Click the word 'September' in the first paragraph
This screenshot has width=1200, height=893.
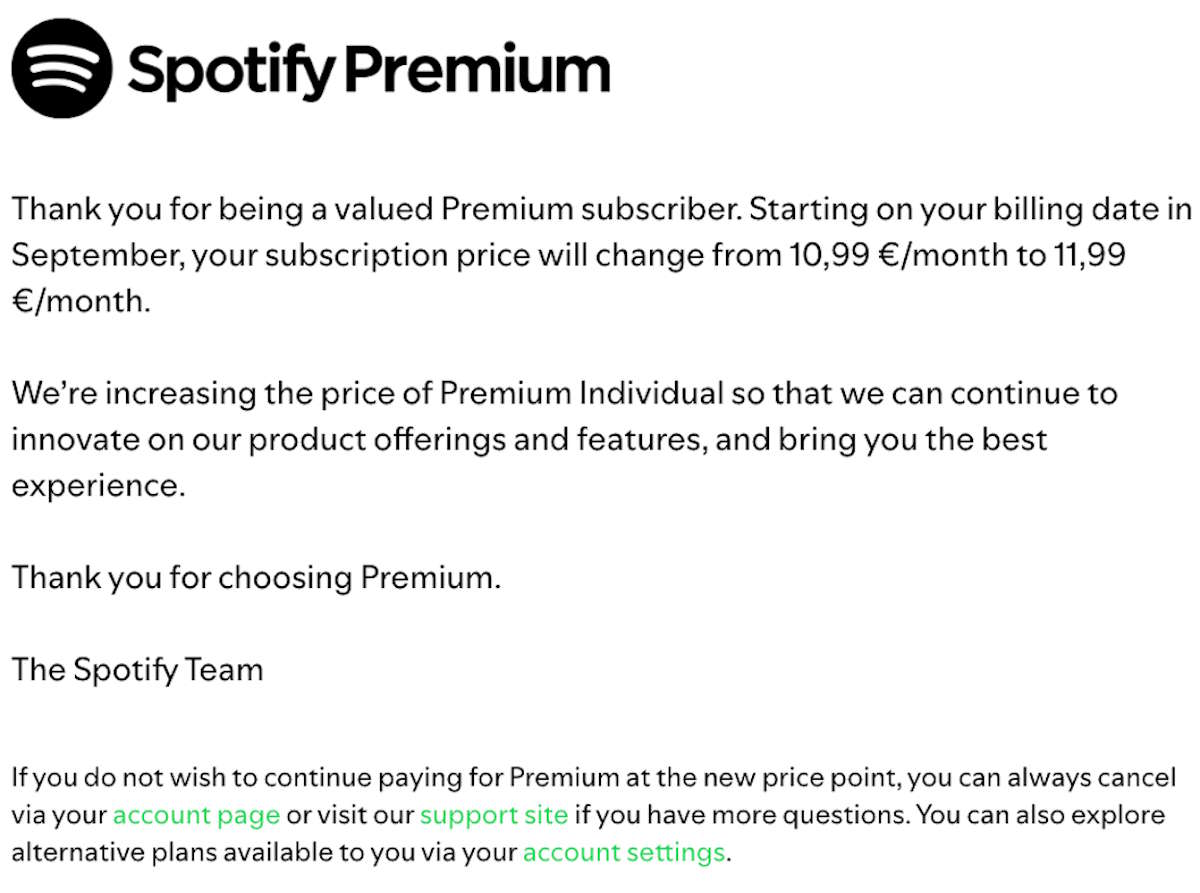(x=95, y=255)
